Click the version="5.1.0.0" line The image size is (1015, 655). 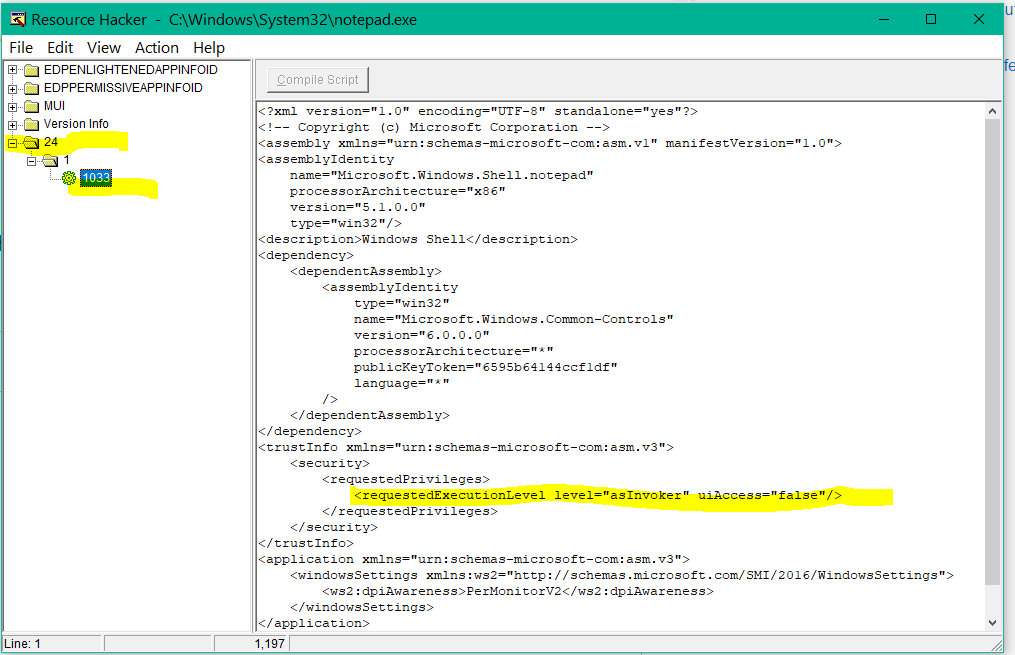357,208
